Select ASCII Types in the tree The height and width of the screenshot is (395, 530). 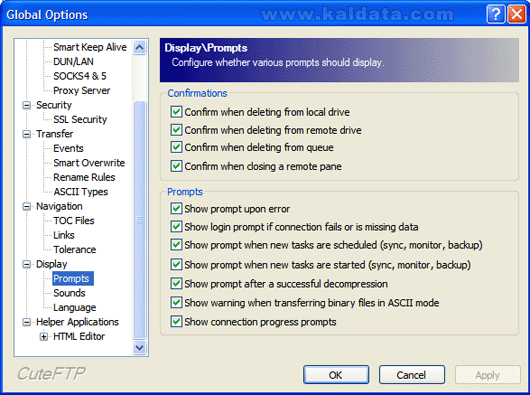click(81, 192)
